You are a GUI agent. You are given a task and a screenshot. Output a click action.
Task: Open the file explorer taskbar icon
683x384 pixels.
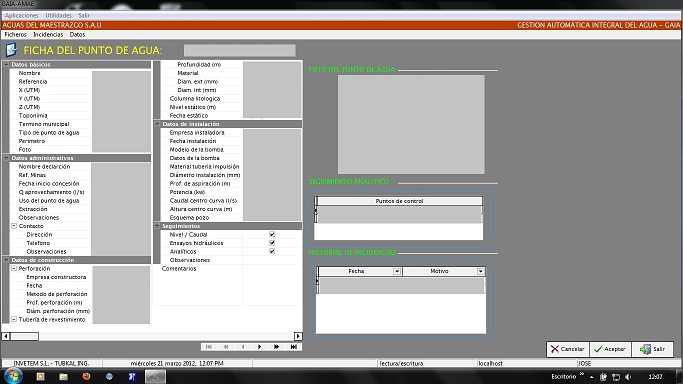click(x=63, y=377)
